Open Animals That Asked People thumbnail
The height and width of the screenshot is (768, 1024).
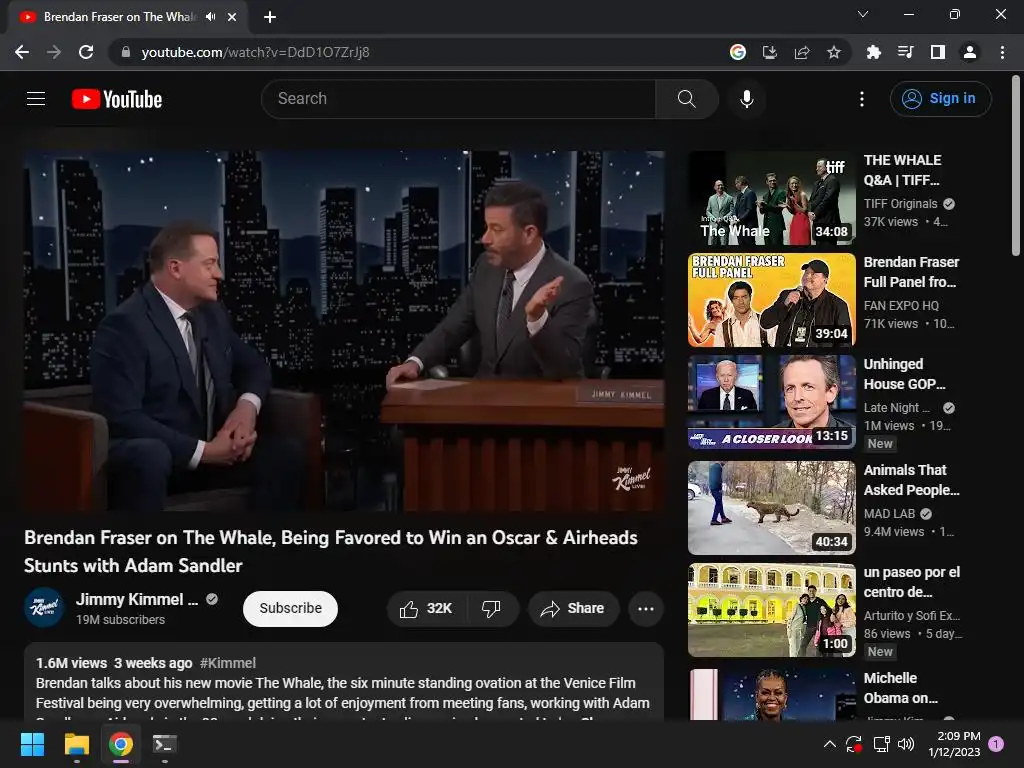pos(771,507)
